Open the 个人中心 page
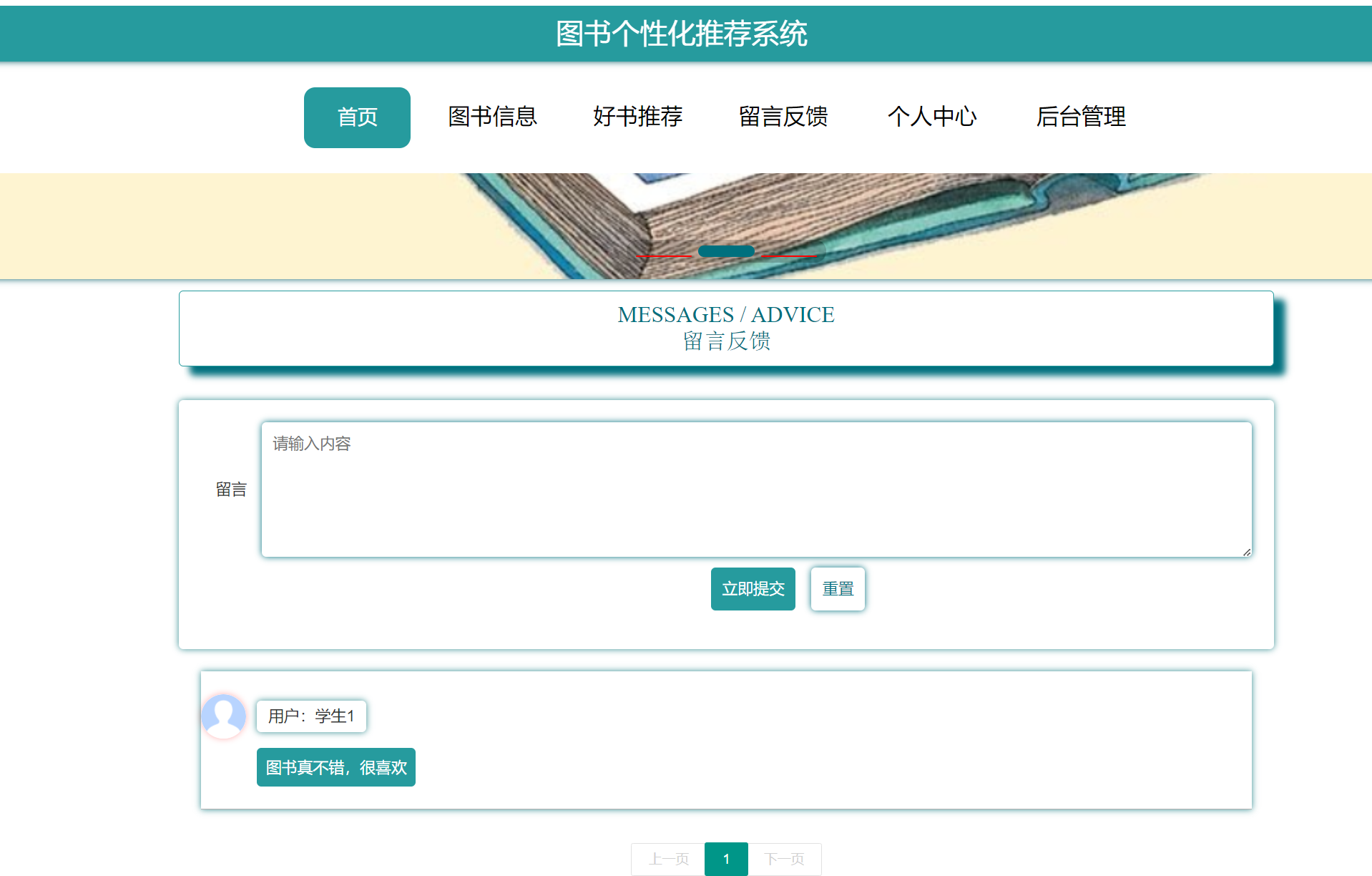Viewport: 1372px width, 876px height. click(x=933, y=117)
